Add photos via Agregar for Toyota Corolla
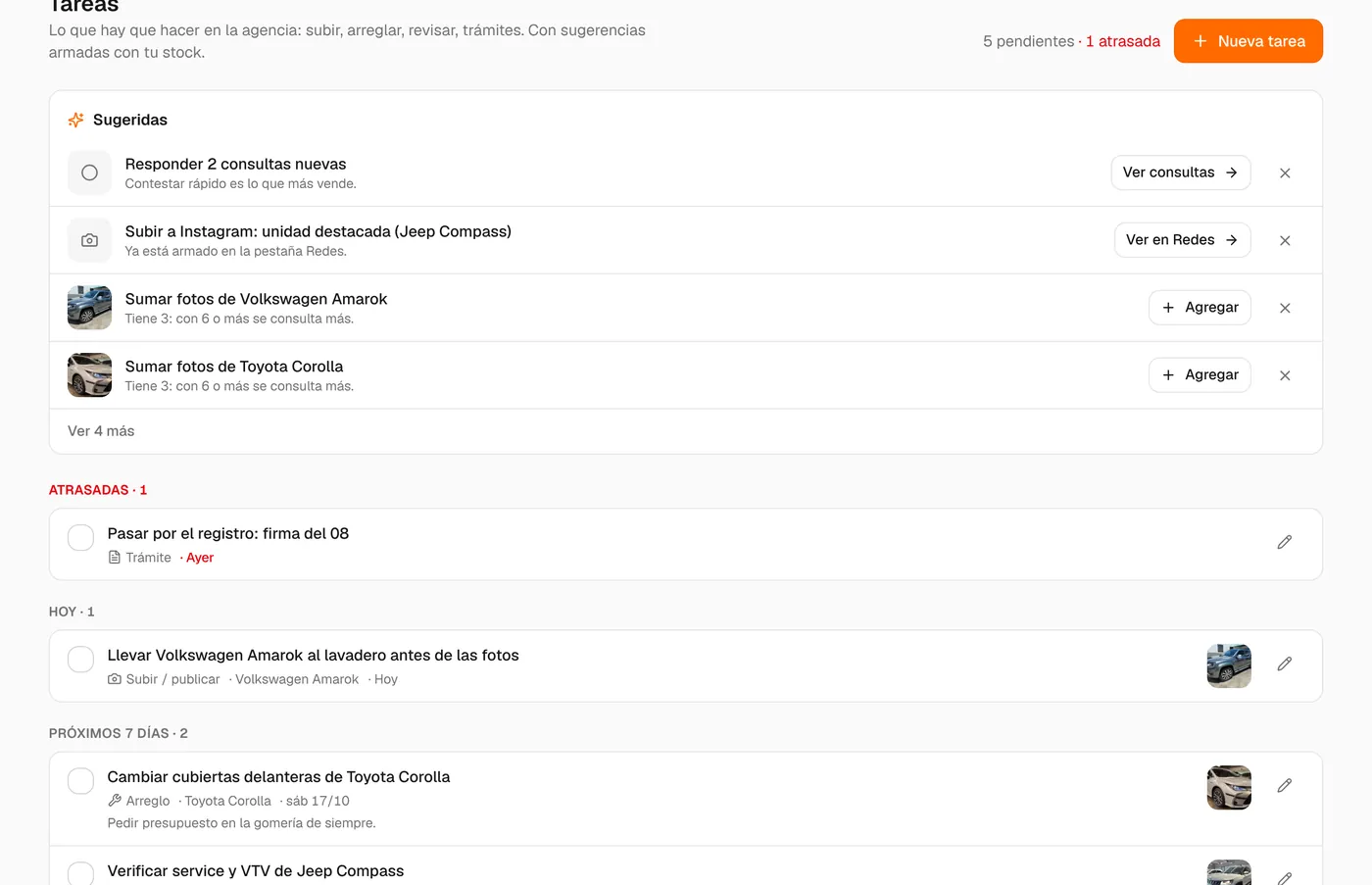This screenshot has width=1372, height=885. pos(1200,375)
